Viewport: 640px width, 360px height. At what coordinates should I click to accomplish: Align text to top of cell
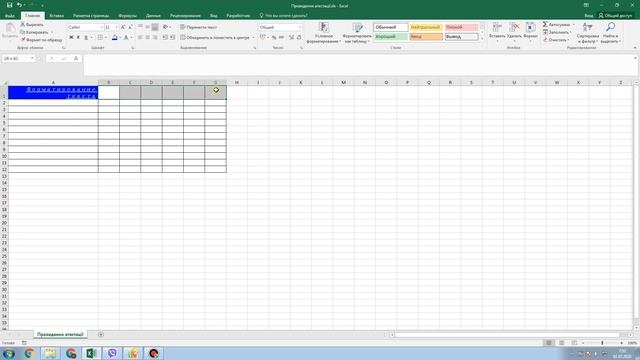140,27
